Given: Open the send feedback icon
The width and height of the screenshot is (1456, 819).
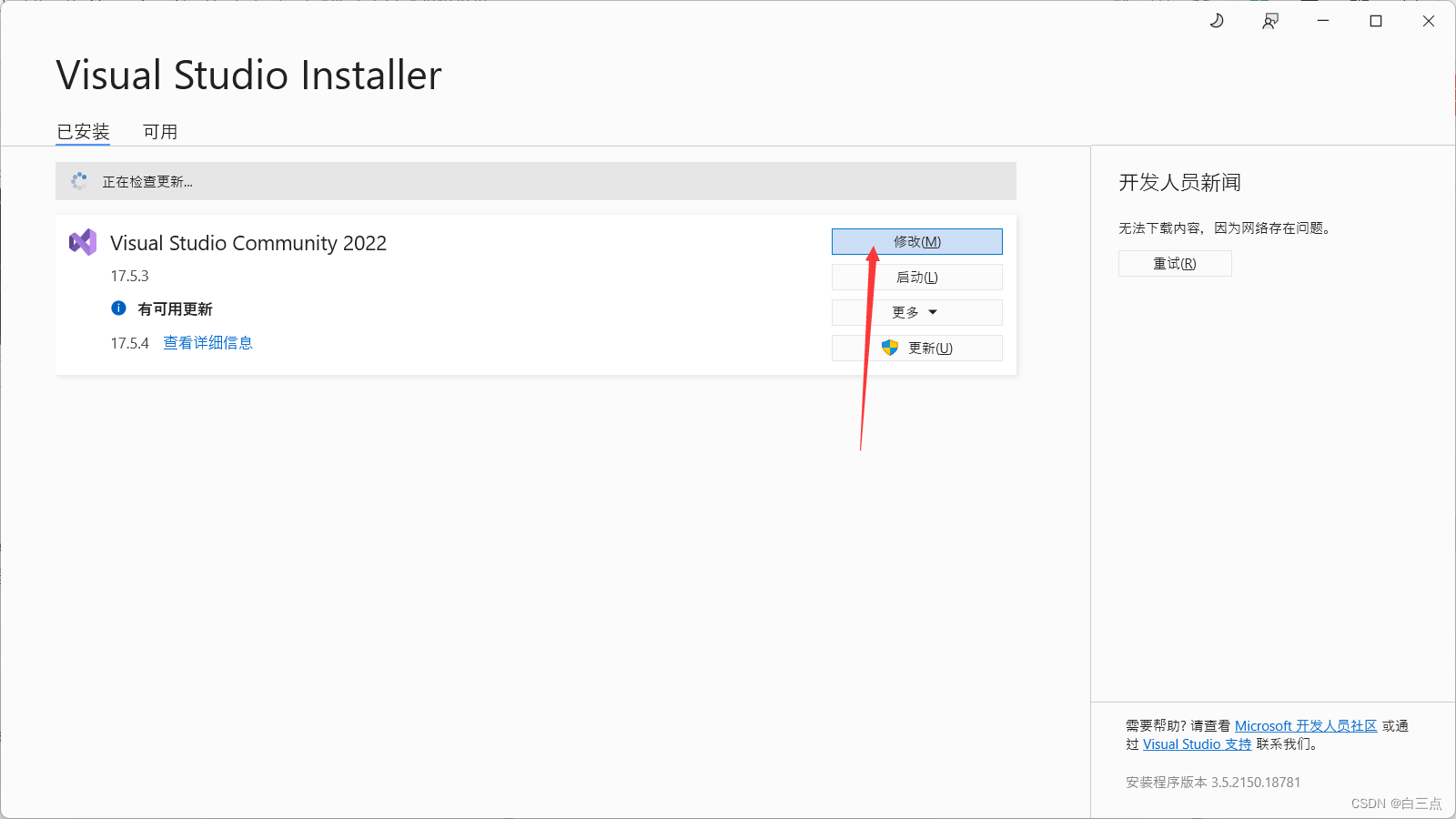Looking at the screenshot, I should point(1270,21).
